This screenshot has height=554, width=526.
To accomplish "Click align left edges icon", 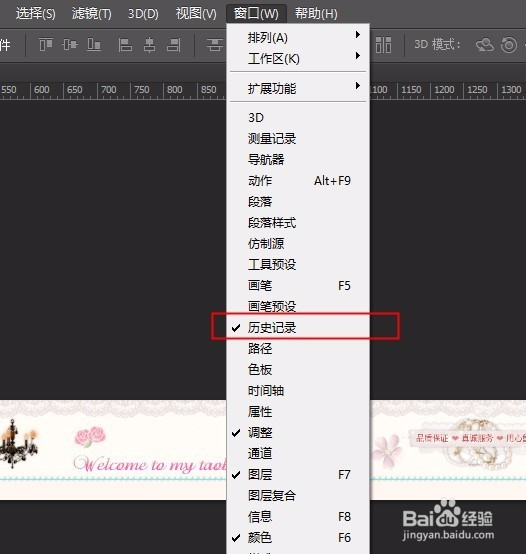I will pyautogui.click(x=125, y=45).
